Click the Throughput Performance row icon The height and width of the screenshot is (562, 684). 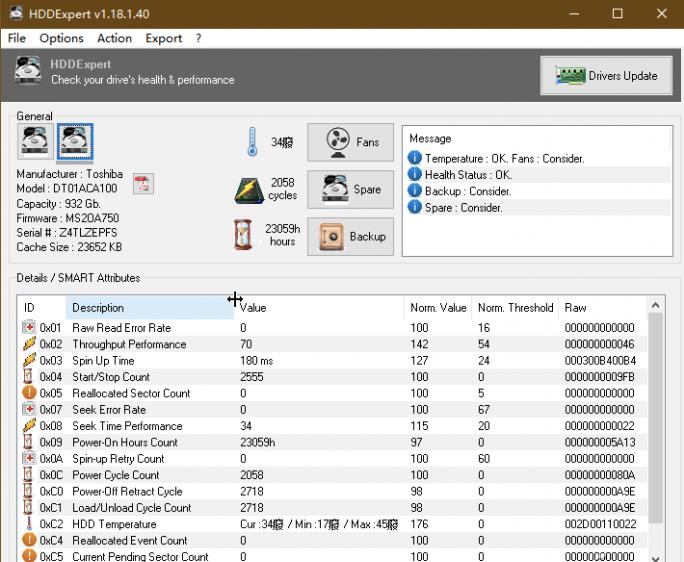point(29,344)
